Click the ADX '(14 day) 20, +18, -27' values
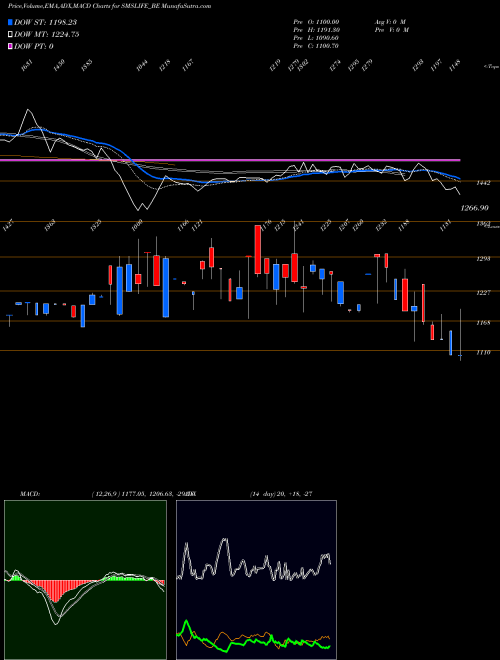The height and width of the screenshot is (660, 500). pos(281,494)
